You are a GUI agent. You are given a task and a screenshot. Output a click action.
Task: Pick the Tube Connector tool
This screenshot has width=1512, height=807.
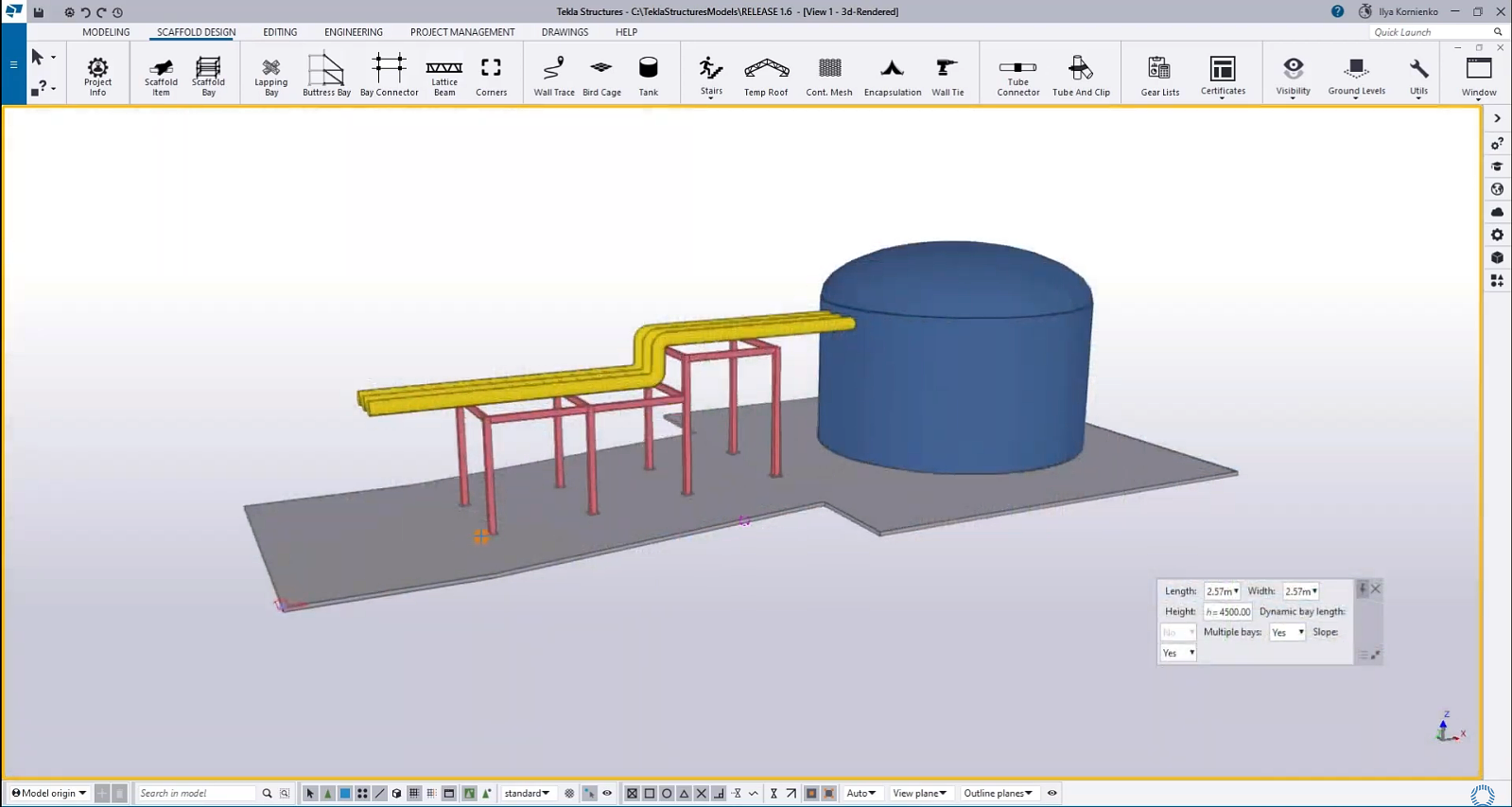(1018, 76)
